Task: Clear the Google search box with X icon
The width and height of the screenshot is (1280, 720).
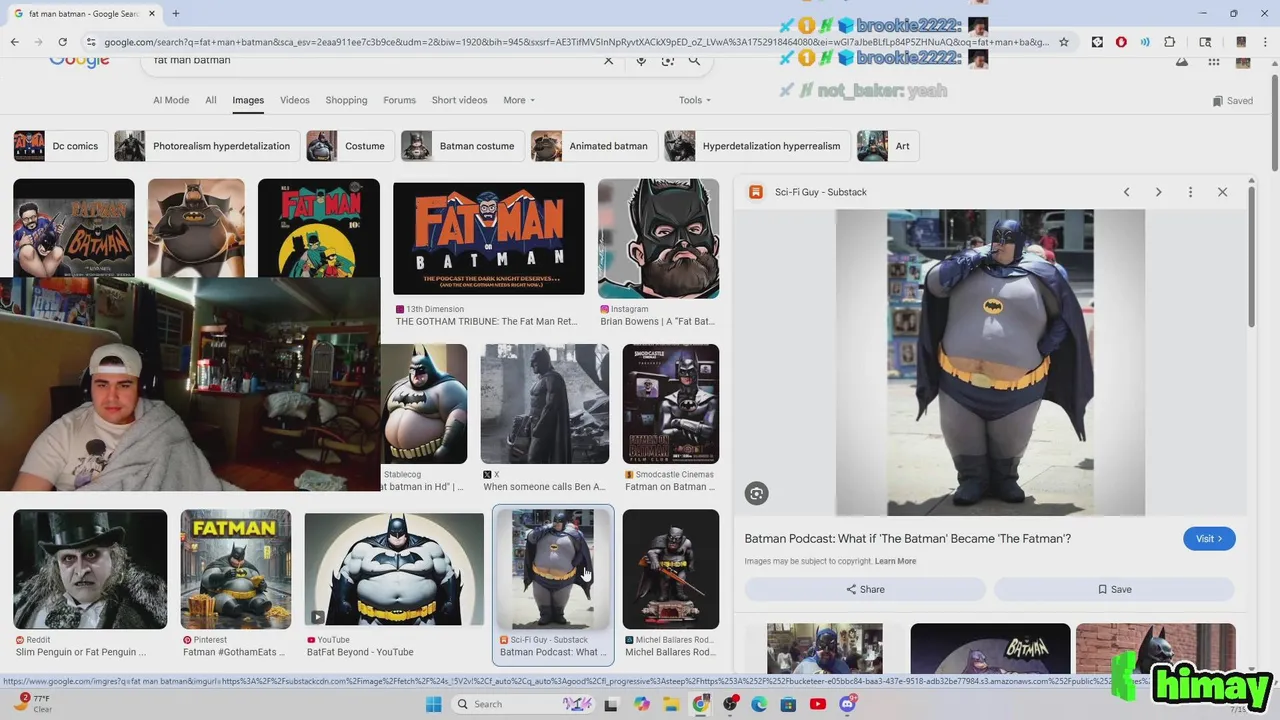Action: [x=608, y=61]
